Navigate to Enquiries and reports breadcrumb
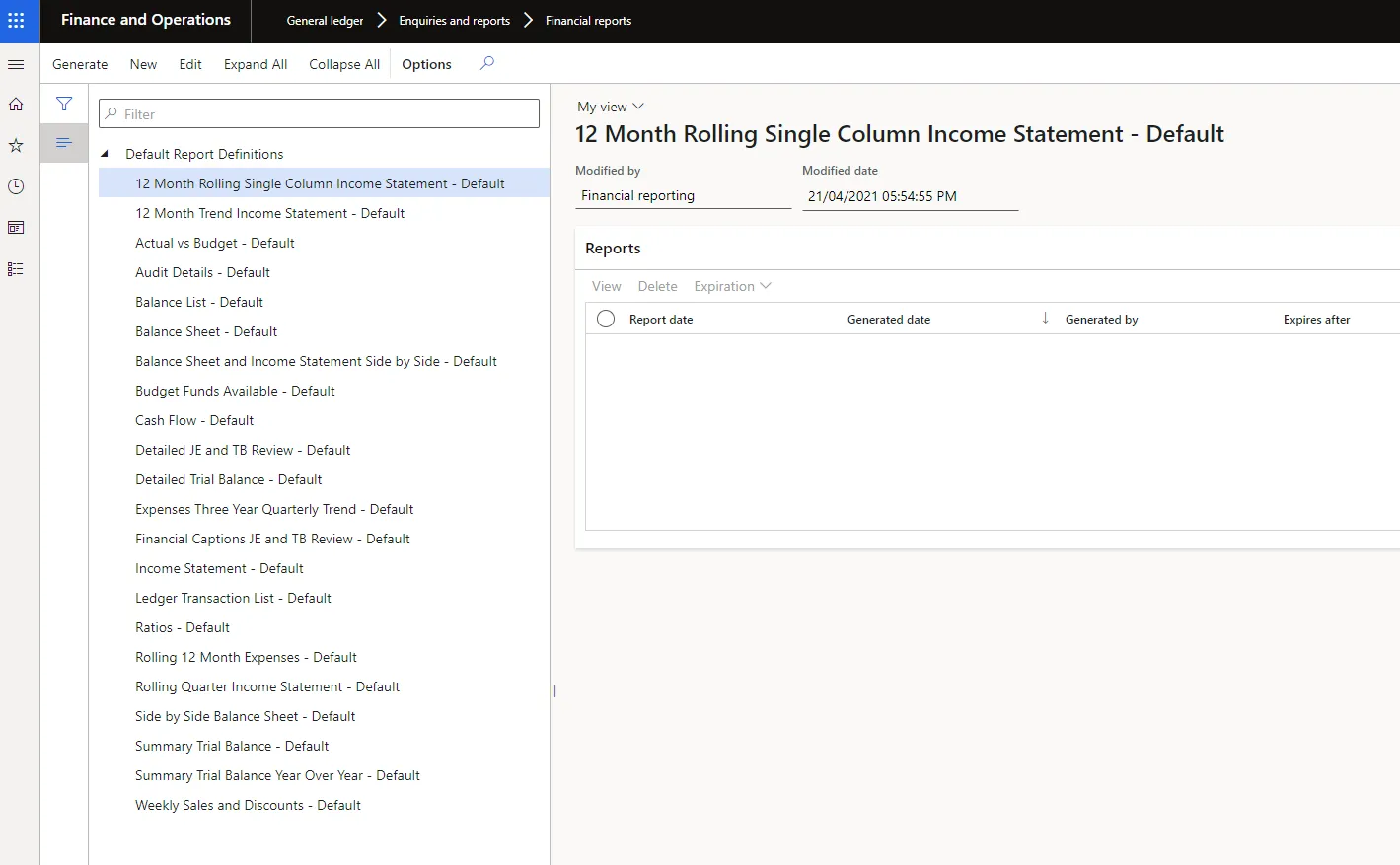1400x865 pixels. click(x=454, y=20)
